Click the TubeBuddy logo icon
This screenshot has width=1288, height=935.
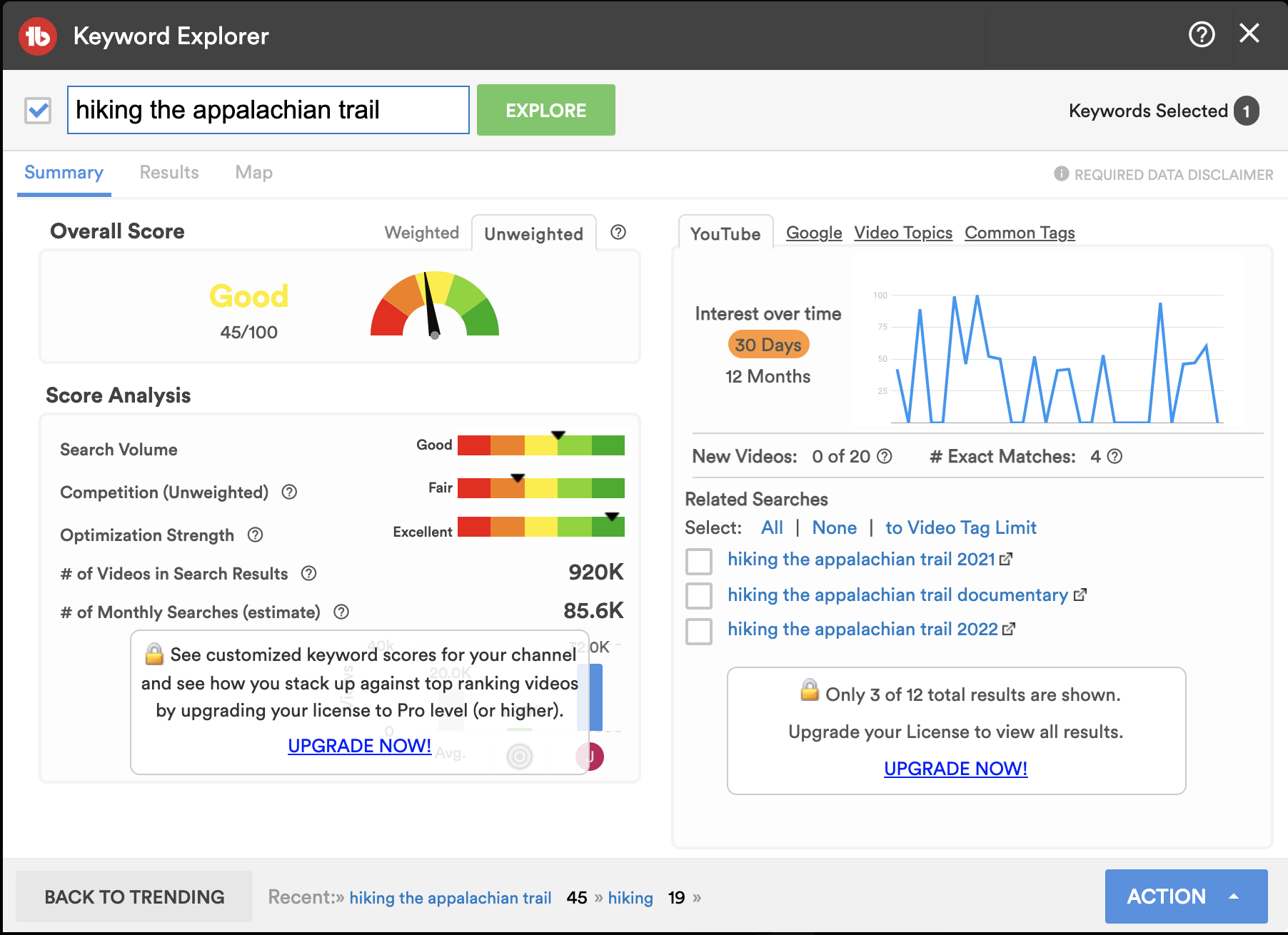(x=38, y=36)
